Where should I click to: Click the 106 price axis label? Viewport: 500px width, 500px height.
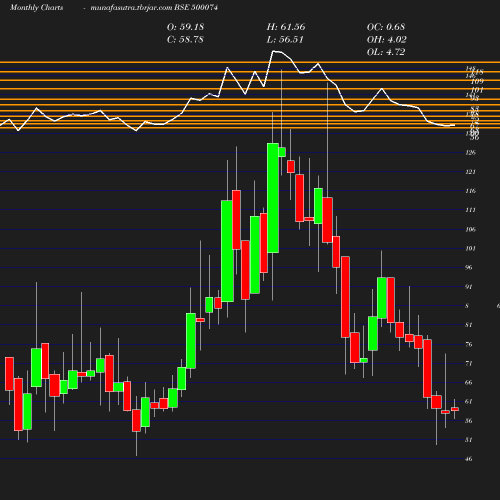[471, 229]
